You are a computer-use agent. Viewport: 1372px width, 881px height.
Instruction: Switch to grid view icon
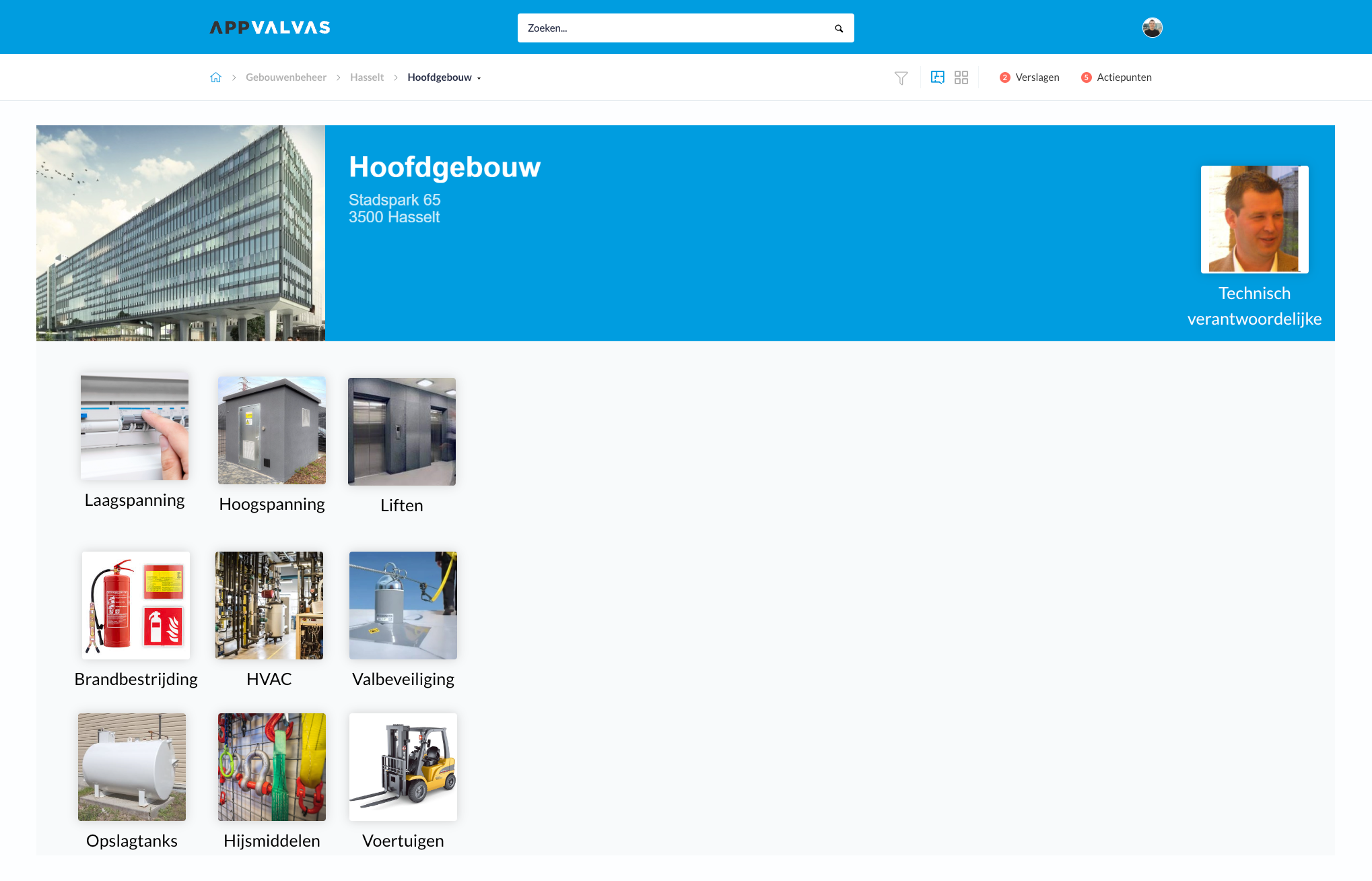961,77
